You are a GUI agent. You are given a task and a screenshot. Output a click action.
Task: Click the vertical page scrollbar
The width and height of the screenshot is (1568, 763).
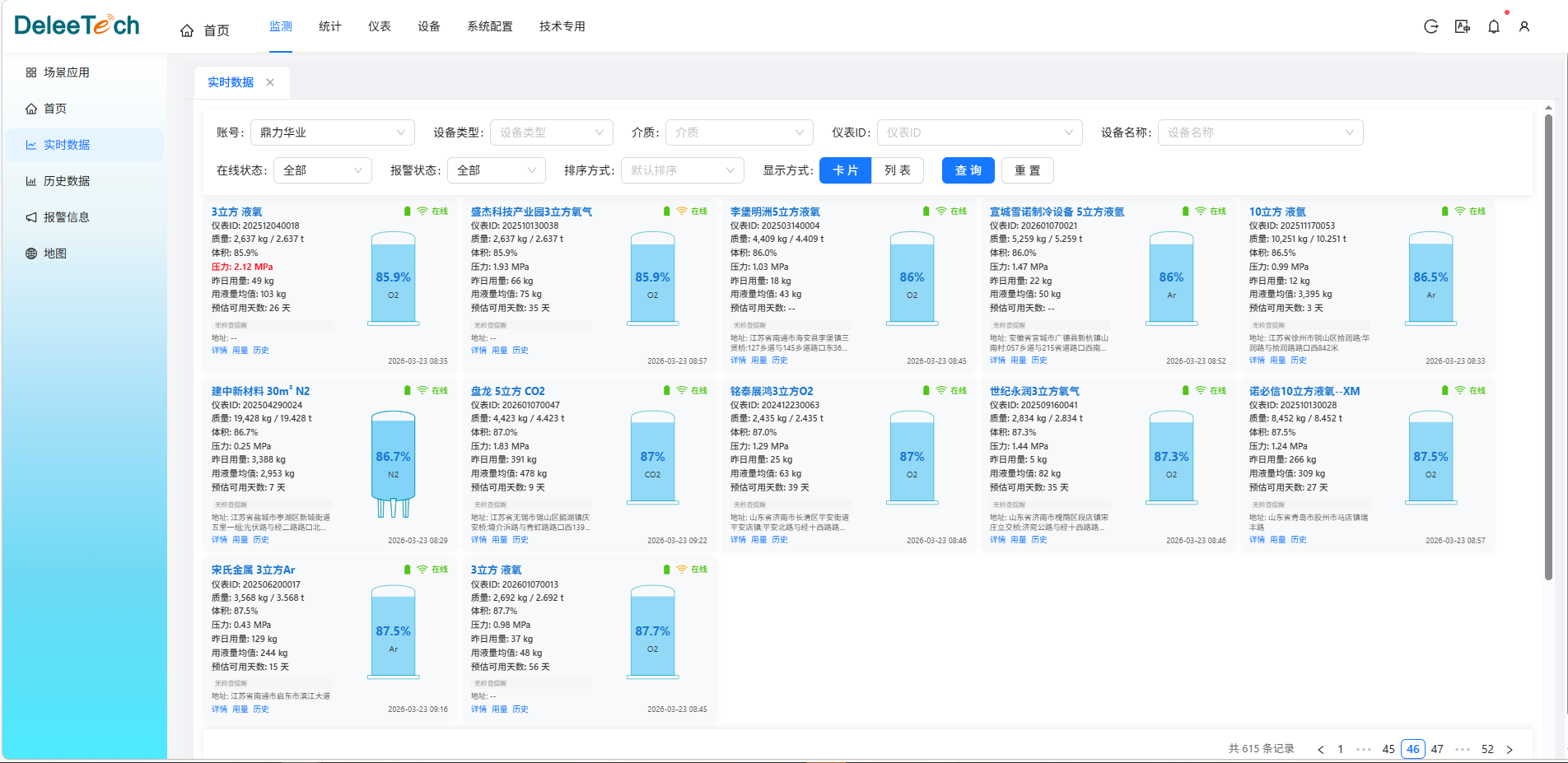click(1548, 346)
